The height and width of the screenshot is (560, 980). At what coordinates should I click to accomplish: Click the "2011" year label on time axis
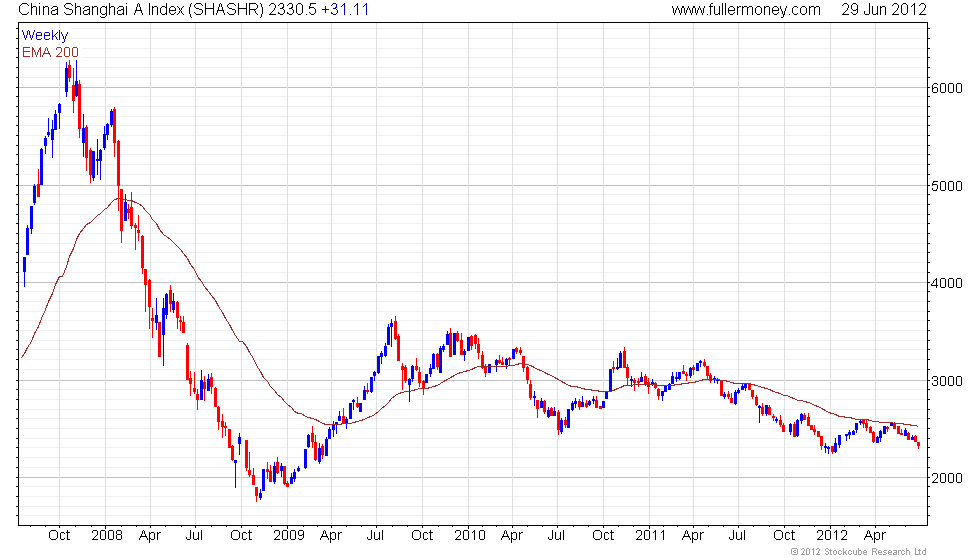pyautogui.click(x=651, y=535)
